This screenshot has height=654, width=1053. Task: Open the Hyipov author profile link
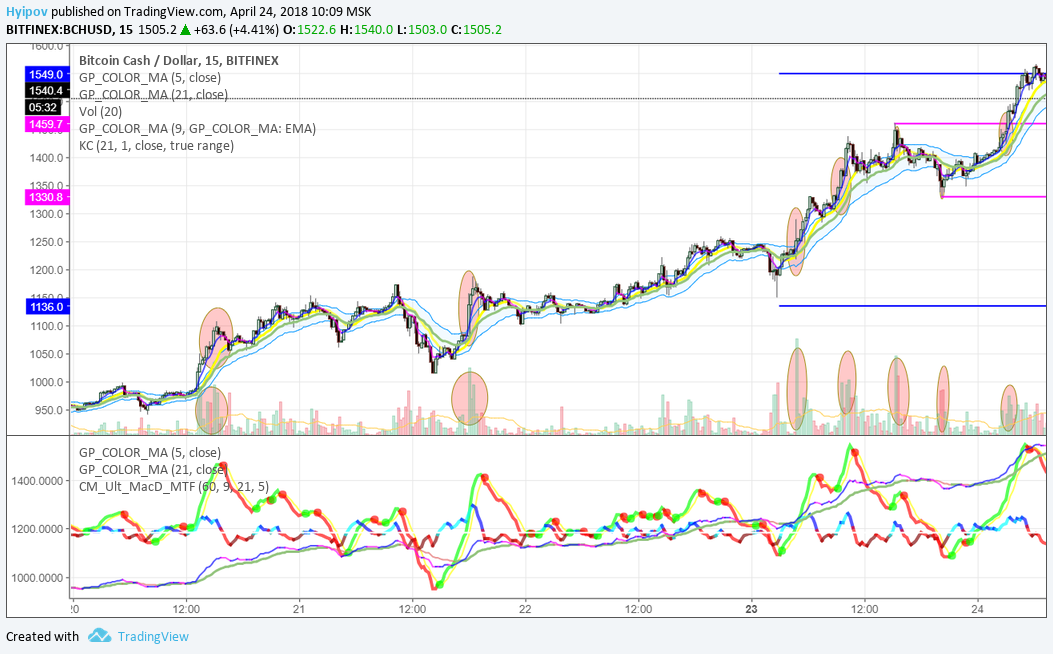pyautogui.click(x=27, y=11)
